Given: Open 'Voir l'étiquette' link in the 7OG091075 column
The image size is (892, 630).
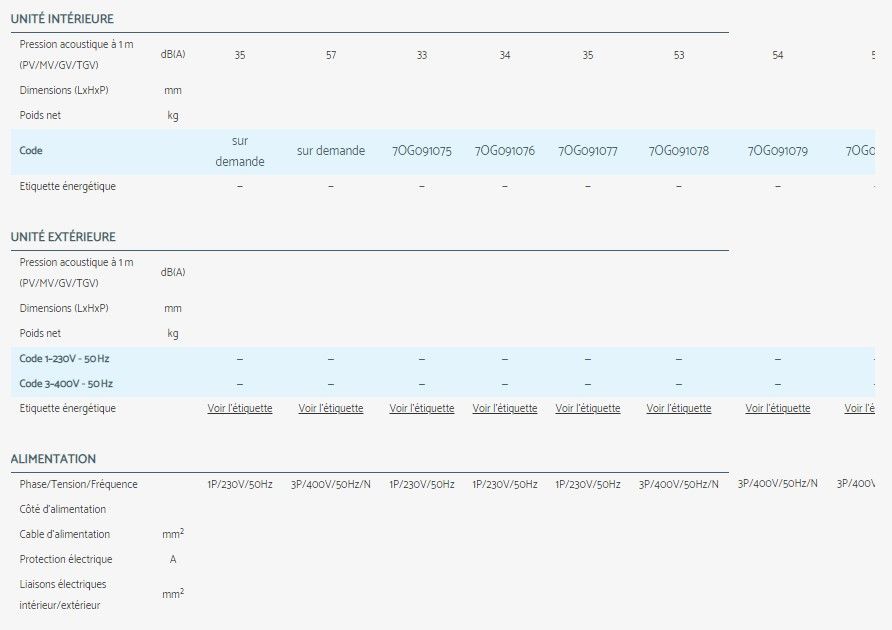Looking at the screenshot, I should [421, 408].
